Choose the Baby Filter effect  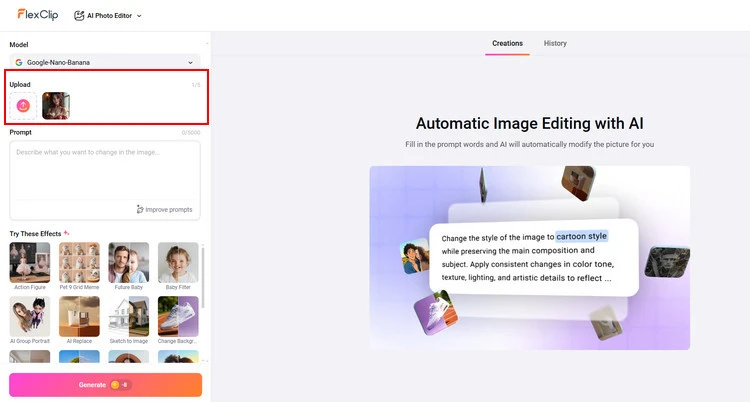pos(178,266)
